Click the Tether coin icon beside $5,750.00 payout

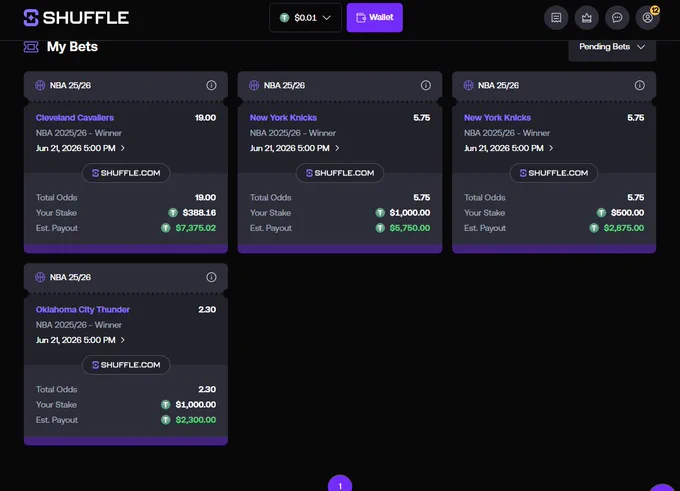(380, 228)
